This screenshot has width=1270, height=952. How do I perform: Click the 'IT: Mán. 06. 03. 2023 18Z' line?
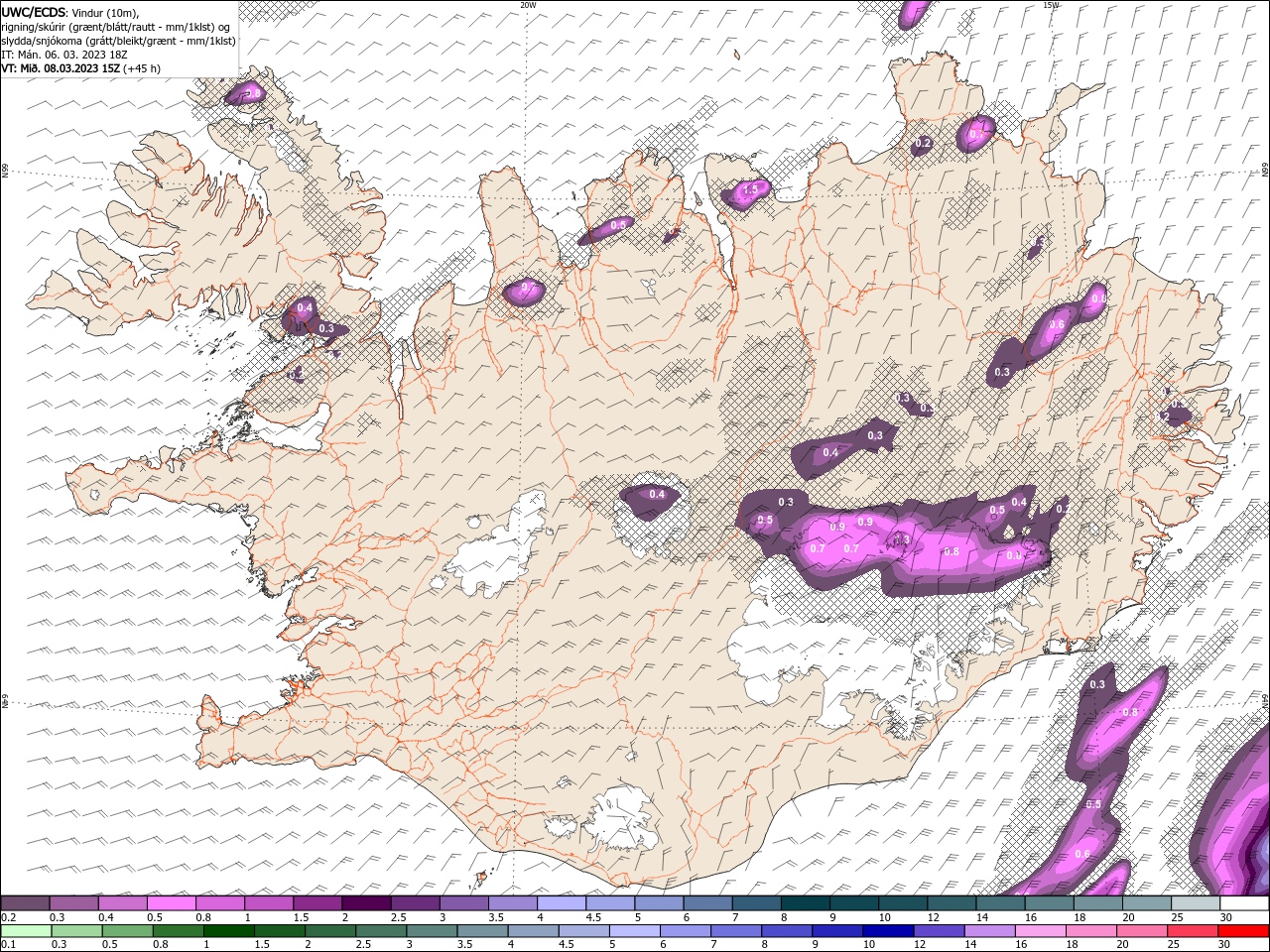(x=64, y=55)
